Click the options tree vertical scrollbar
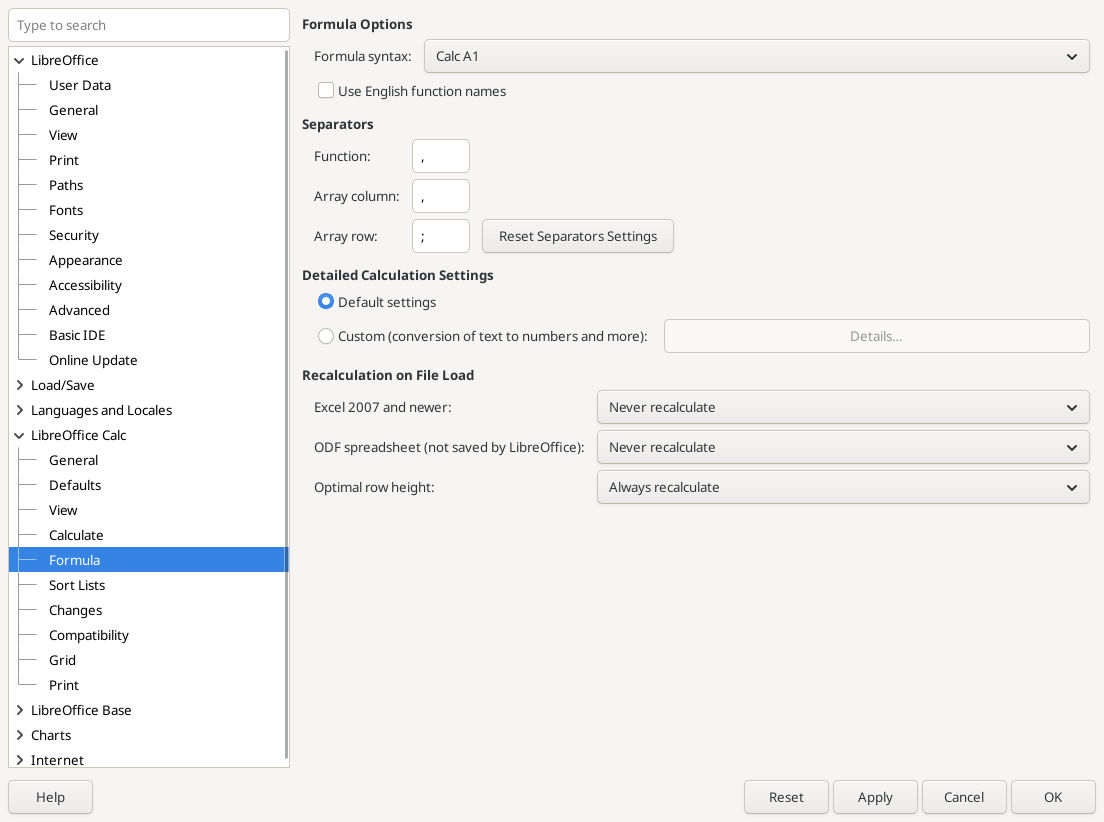Viewport: 1104px width, 822px height. click(286, 404)
